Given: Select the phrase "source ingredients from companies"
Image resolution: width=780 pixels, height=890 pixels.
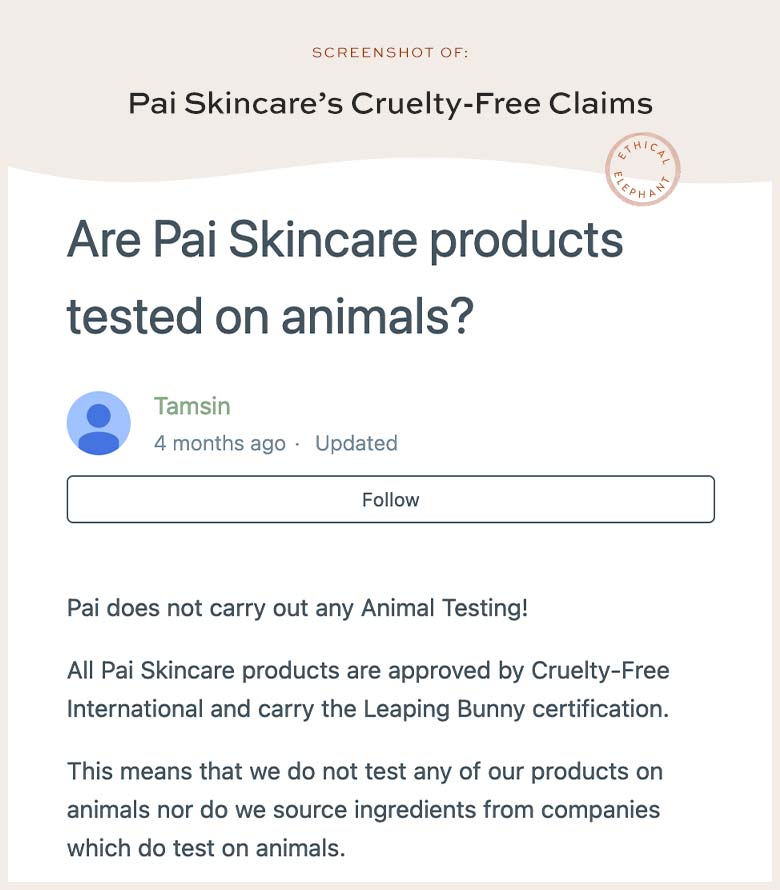Looking at the screenshot, I should pyautogui.click(x=467, y=810).
